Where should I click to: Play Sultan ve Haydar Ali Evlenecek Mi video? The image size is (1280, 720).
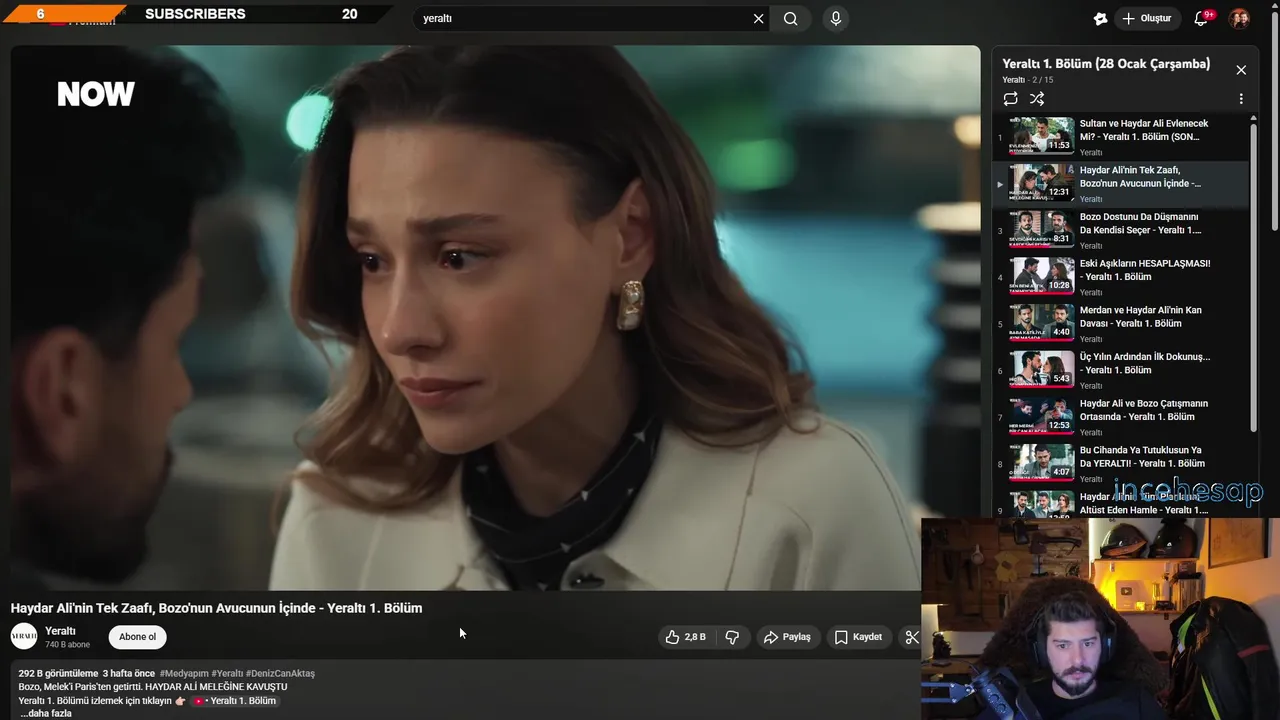[x=1120, y=137]
